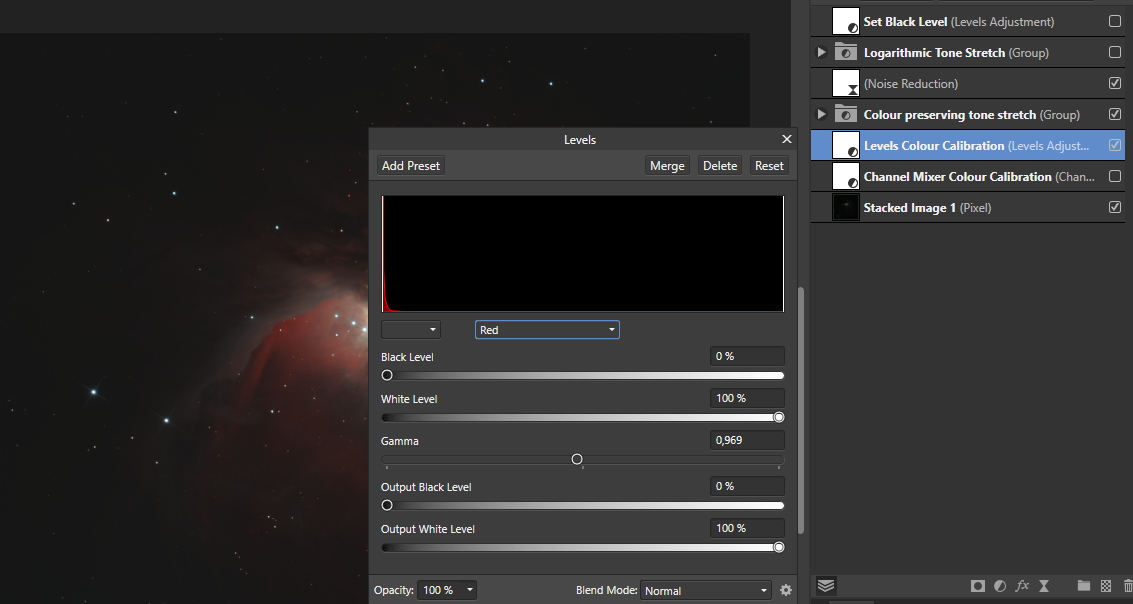
Task: Click the Output Black Level value field
Action: [x=747, y=486]
